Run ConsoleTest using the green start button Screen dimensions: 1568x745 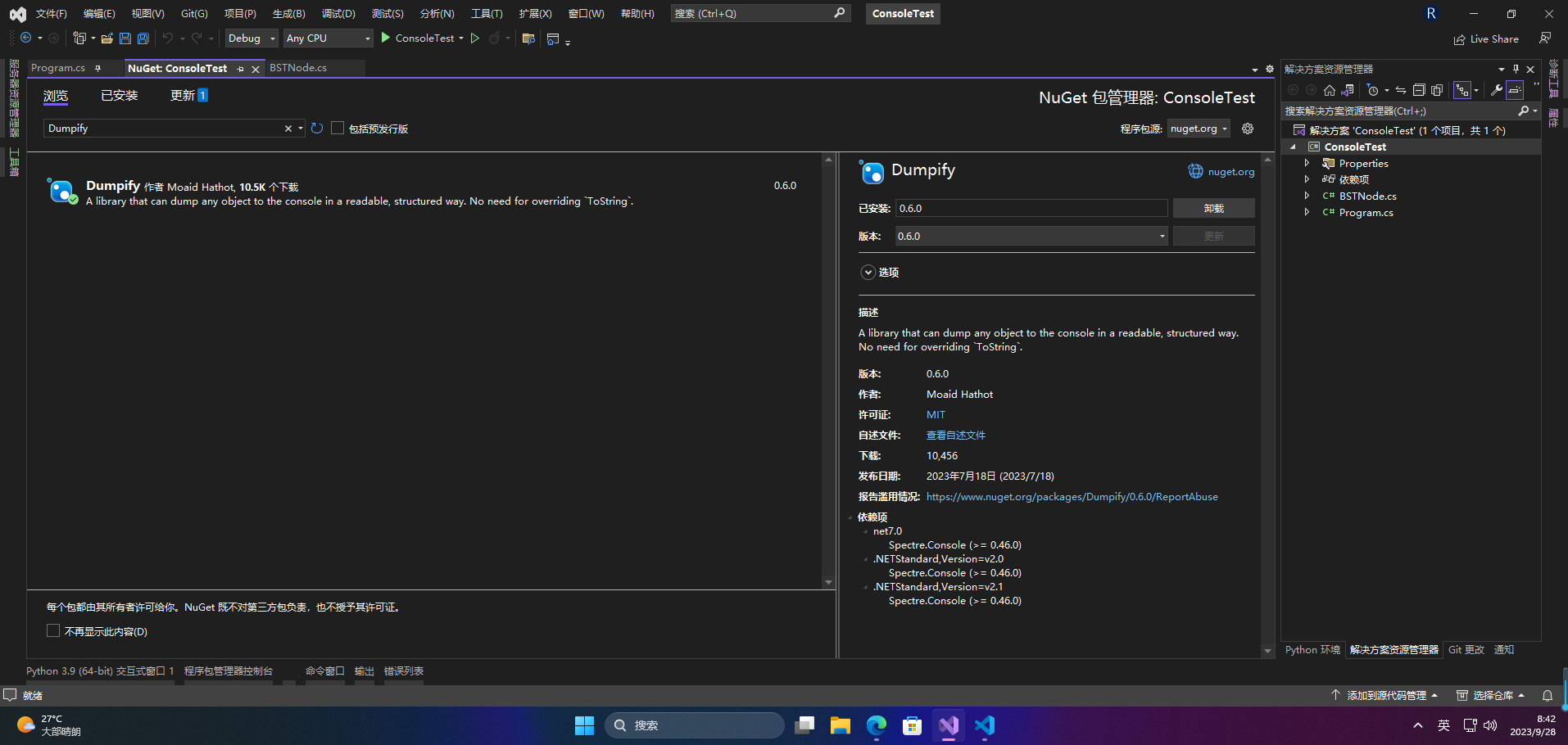385,38
